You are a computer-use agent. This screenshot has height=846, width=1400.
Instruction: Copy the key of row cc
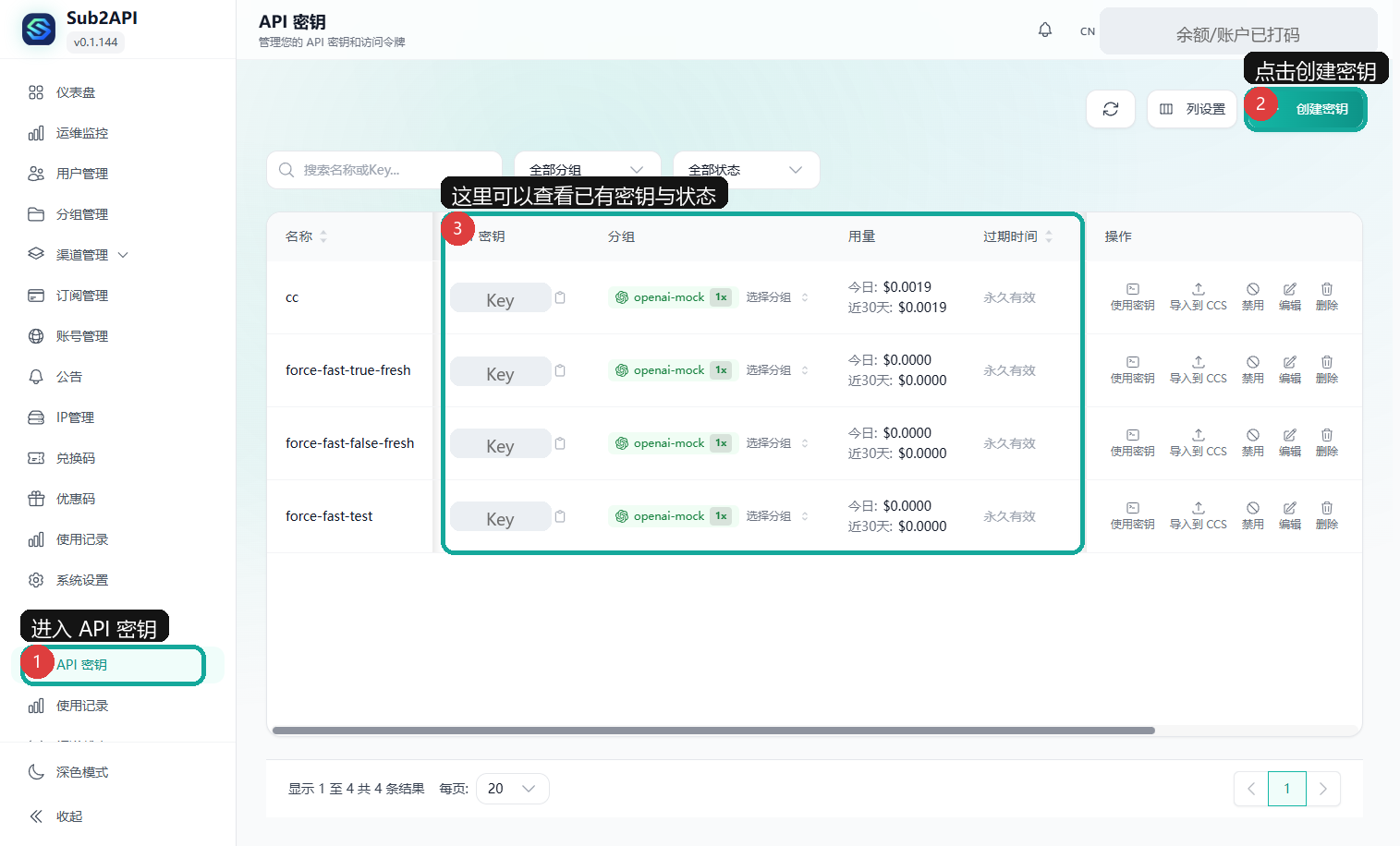click(560, 297)
